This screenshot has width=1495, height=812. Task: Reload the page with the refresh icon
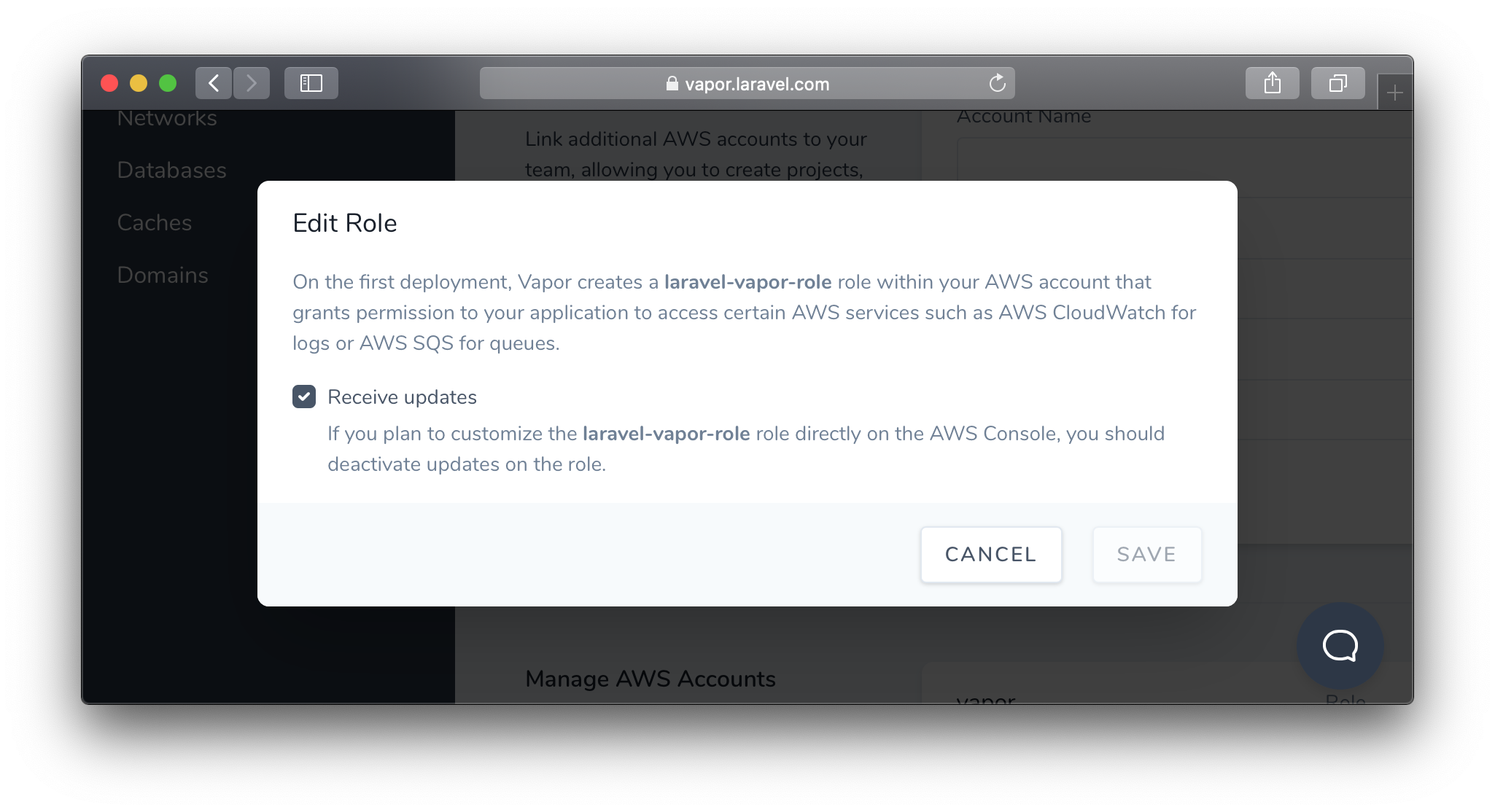click(997, 83)
